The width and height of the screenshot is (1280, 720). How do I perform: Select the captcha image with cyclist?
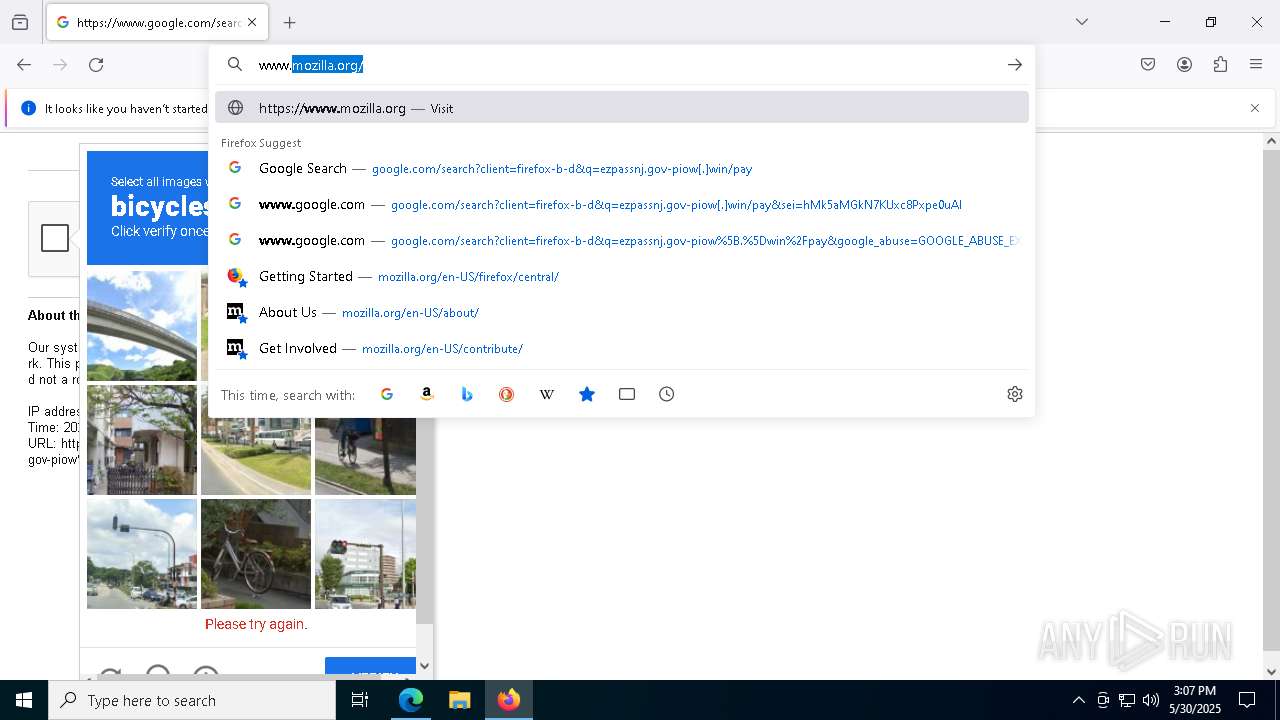(x=365, y=456)
